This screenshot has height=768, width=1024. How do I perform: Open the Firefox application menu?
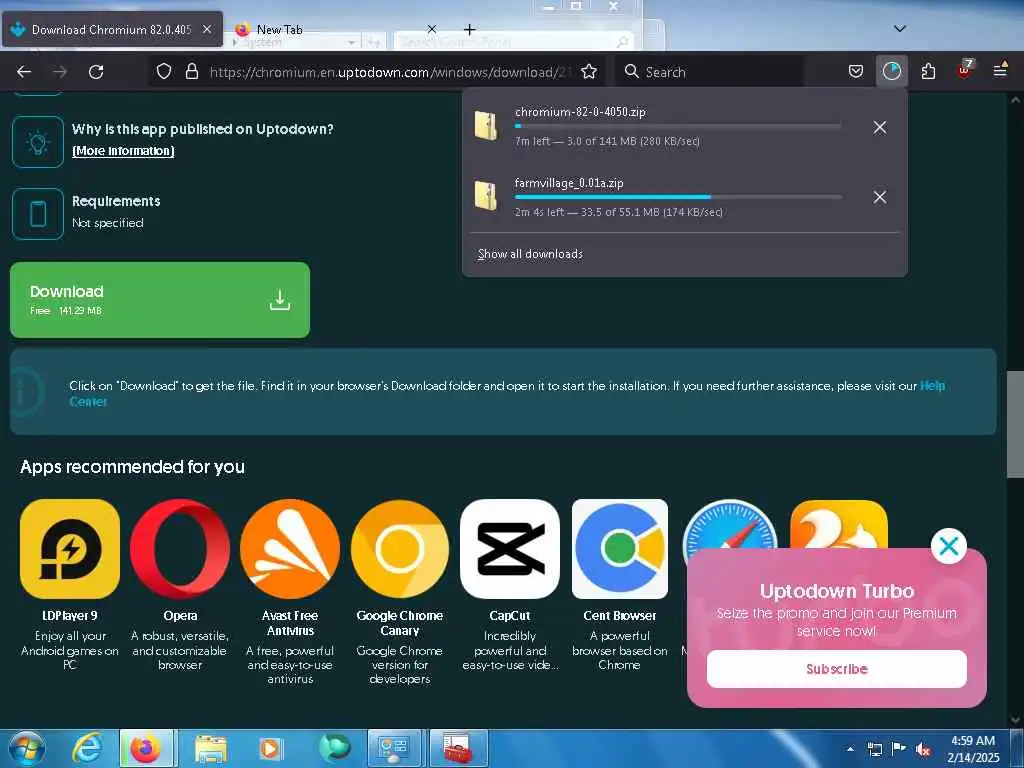pyautogui.click(x=1000, y=70)
